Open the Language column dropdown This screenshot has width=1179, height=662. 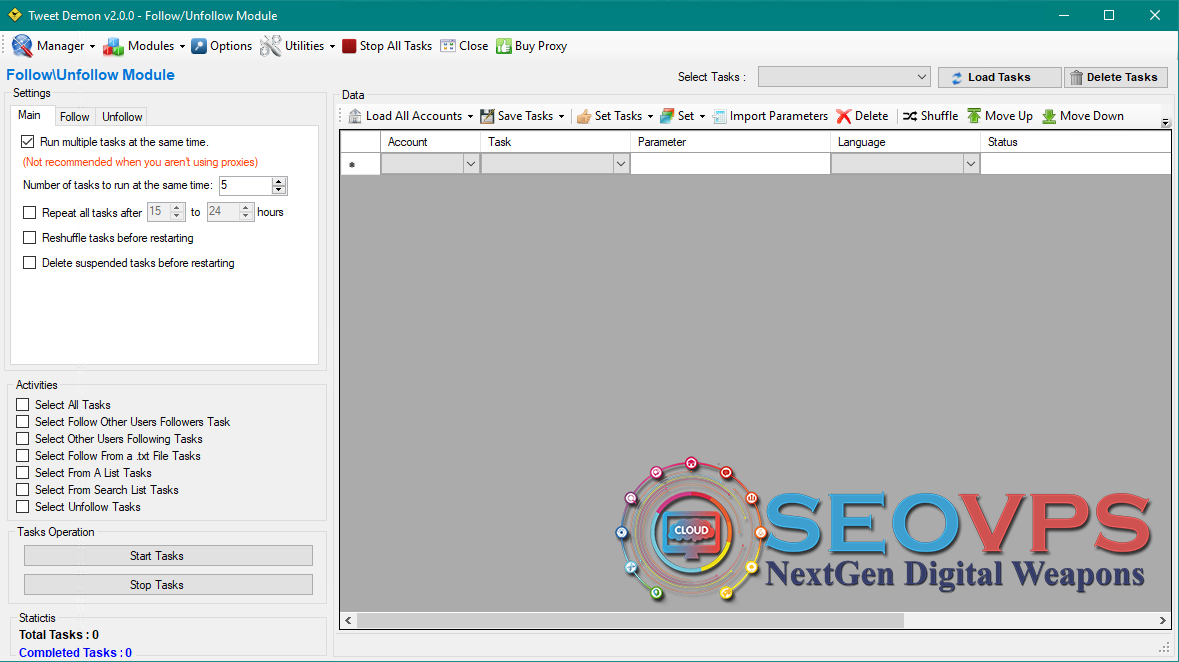click(x=971, y=163)
